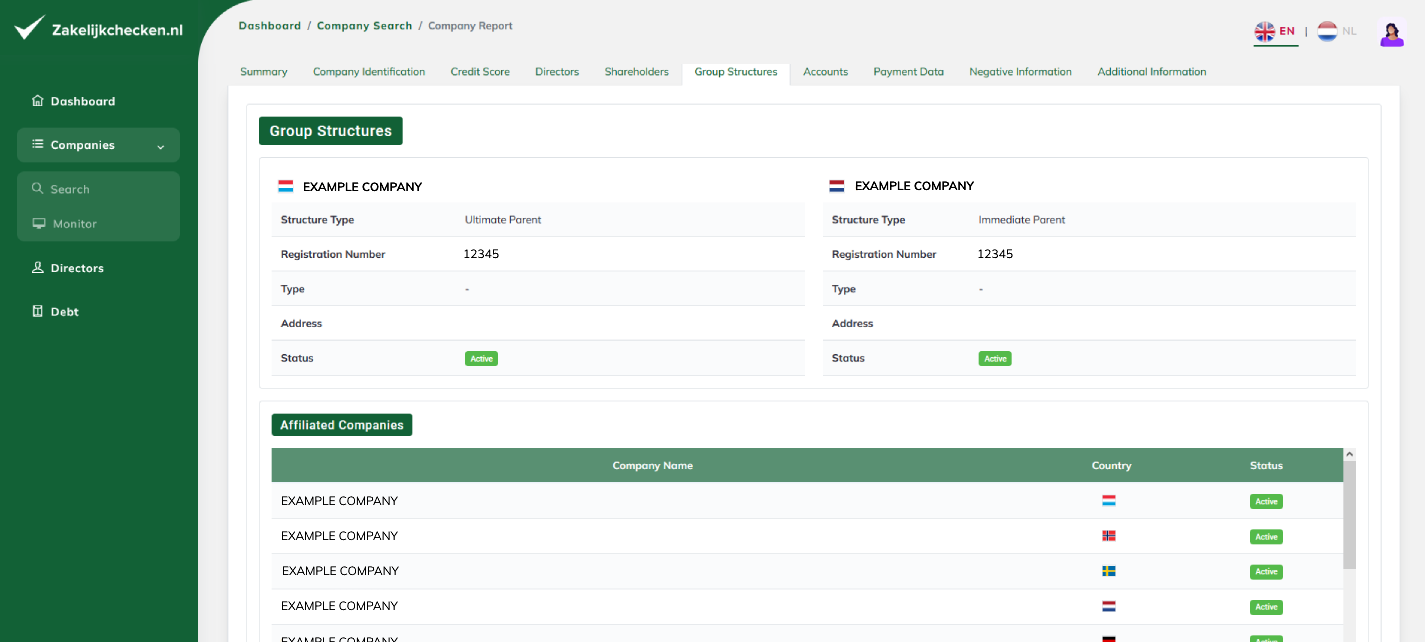Click the Country column header

tap(1112, 466)
